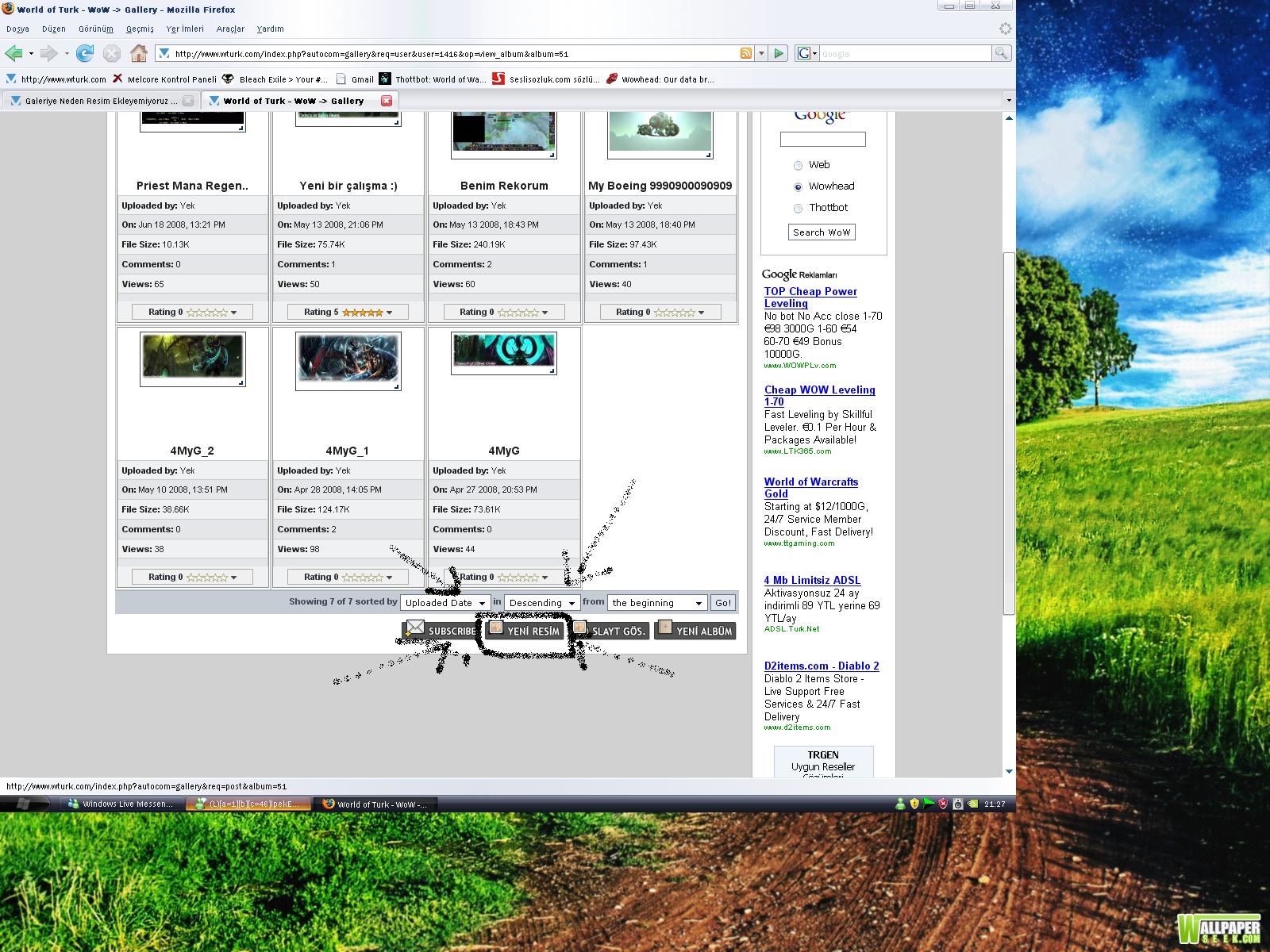
Task: Open the back-history dropdown arrow
Action: 31,54
